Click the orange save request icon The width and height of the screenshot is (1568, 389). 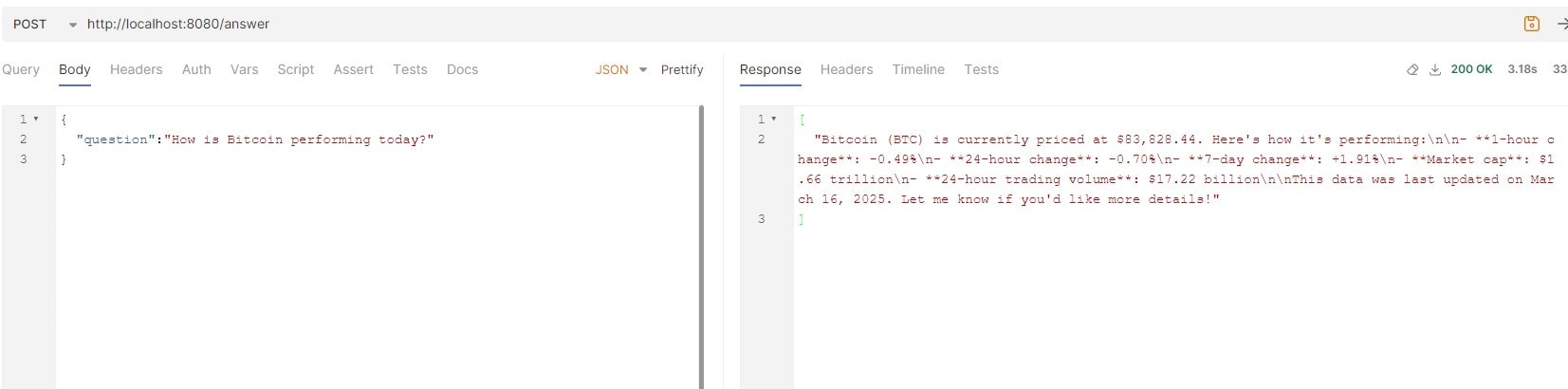pos(1531,24)
